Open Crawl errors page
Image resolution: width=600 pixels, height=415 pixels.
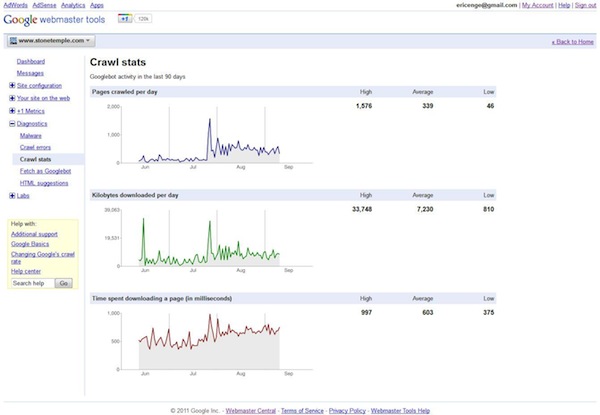35,147
